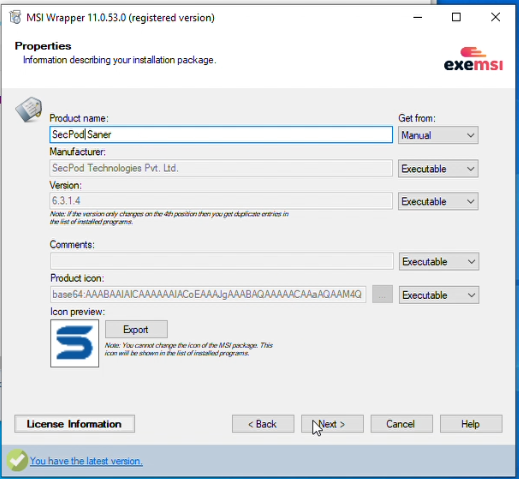Click the 'Version:' label
The image size is (519, 479).
[x=66, y=185]
